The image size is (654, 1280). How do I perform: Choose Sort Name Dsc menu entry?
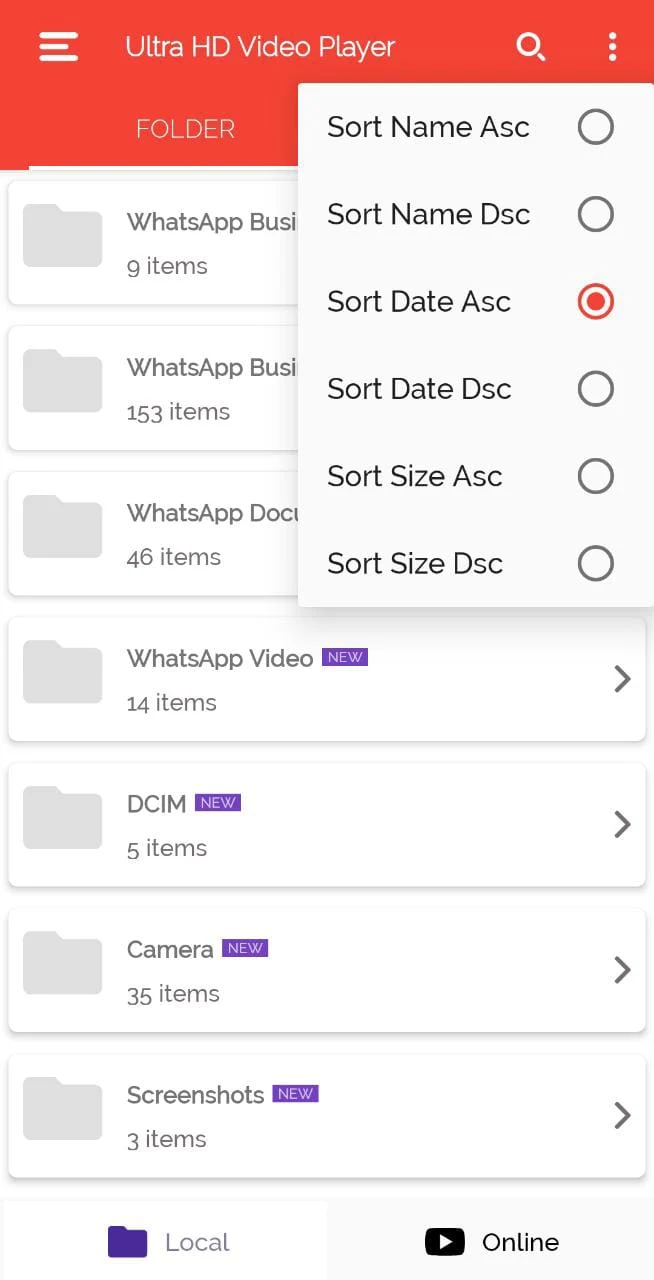tap(428, 214)
